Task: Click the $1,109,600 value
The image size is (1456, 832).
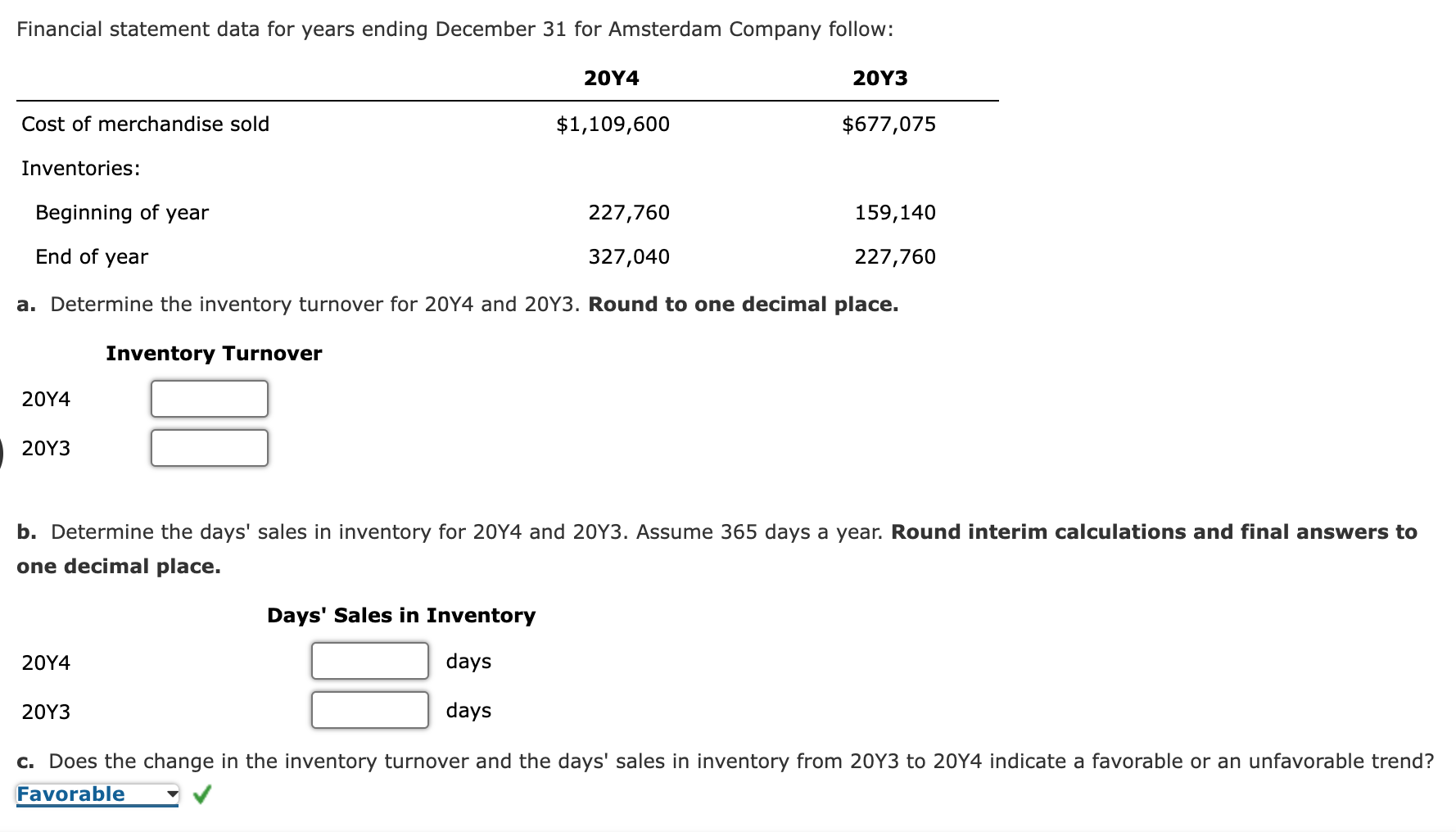Action: (x=613, y=124)
